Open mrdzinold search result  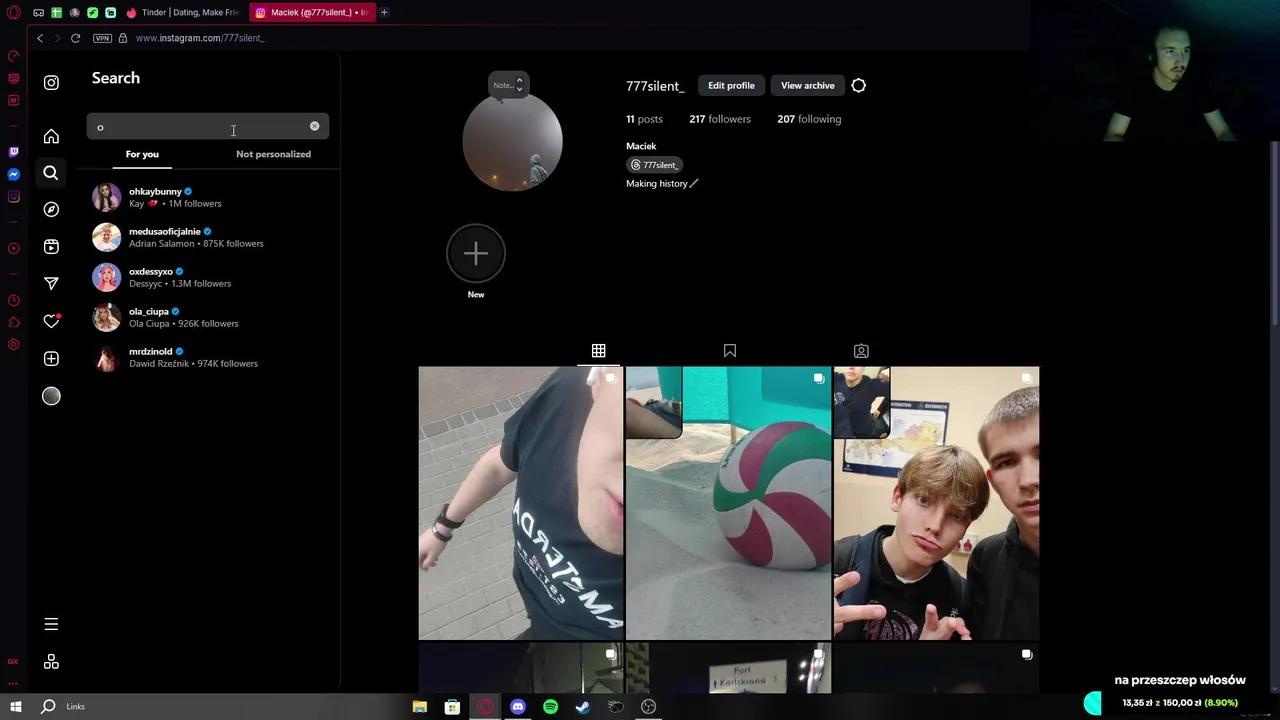(x=207, y=357)
